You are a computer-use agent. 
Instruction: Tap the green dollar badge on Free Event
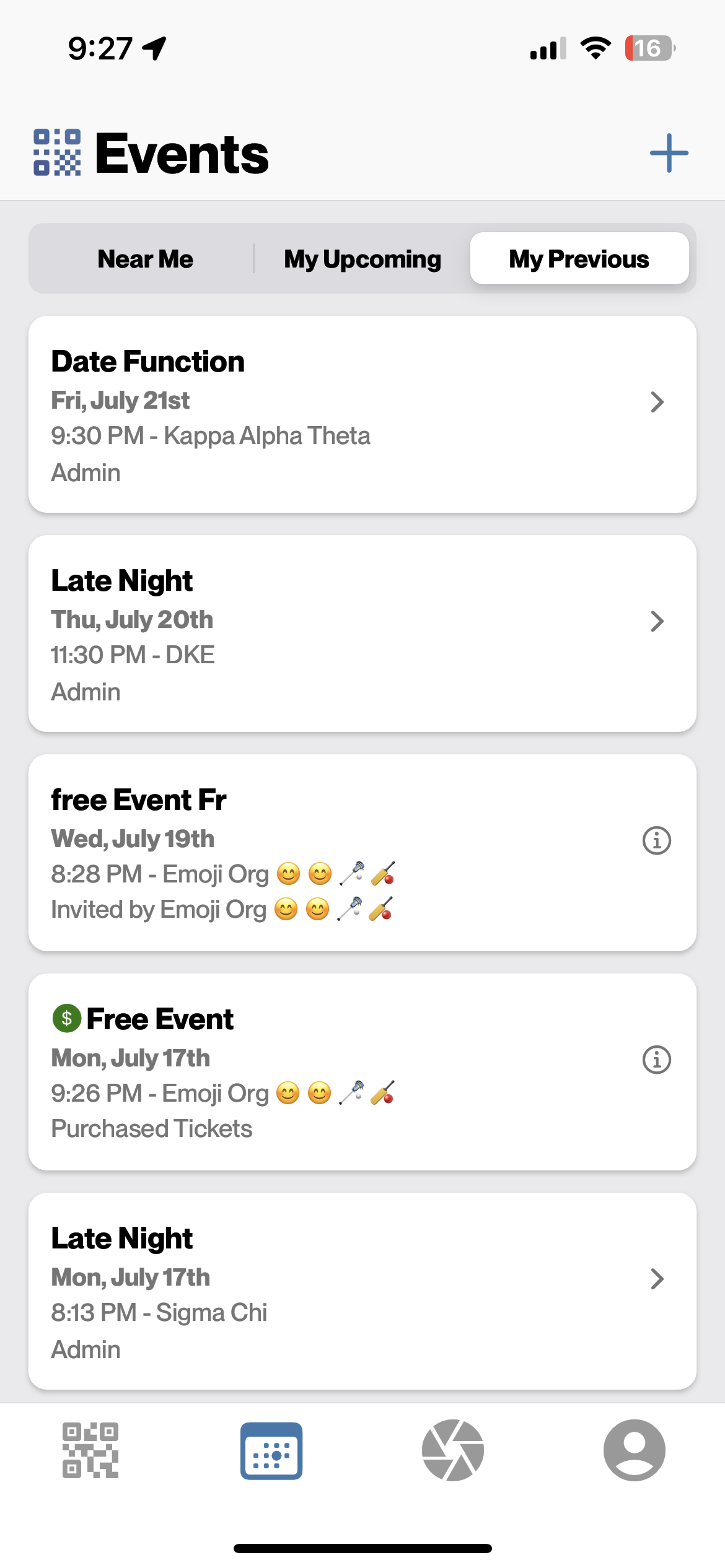click(67, 1018)
